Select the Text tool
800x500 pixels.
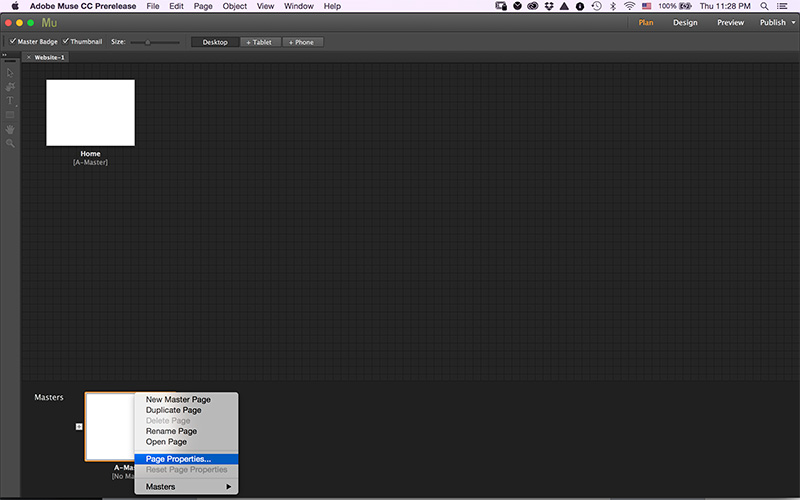(11, 101)
